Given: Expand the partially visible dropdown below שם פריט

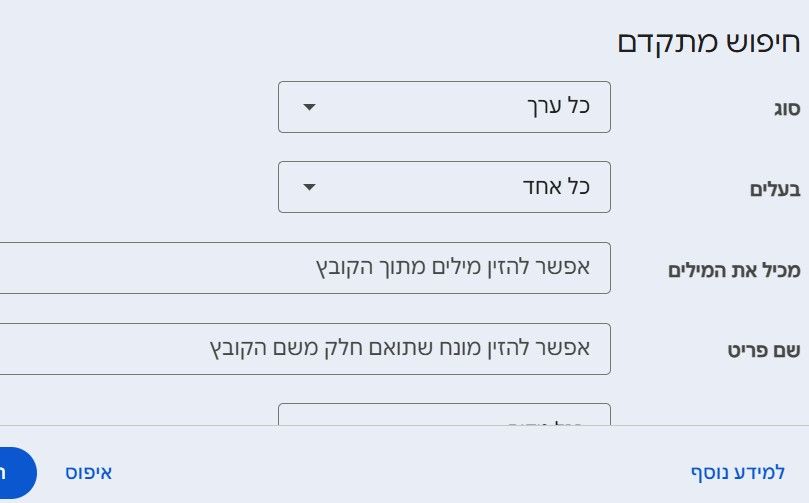Looking at the screenshot, I should [x=444, y=414].
